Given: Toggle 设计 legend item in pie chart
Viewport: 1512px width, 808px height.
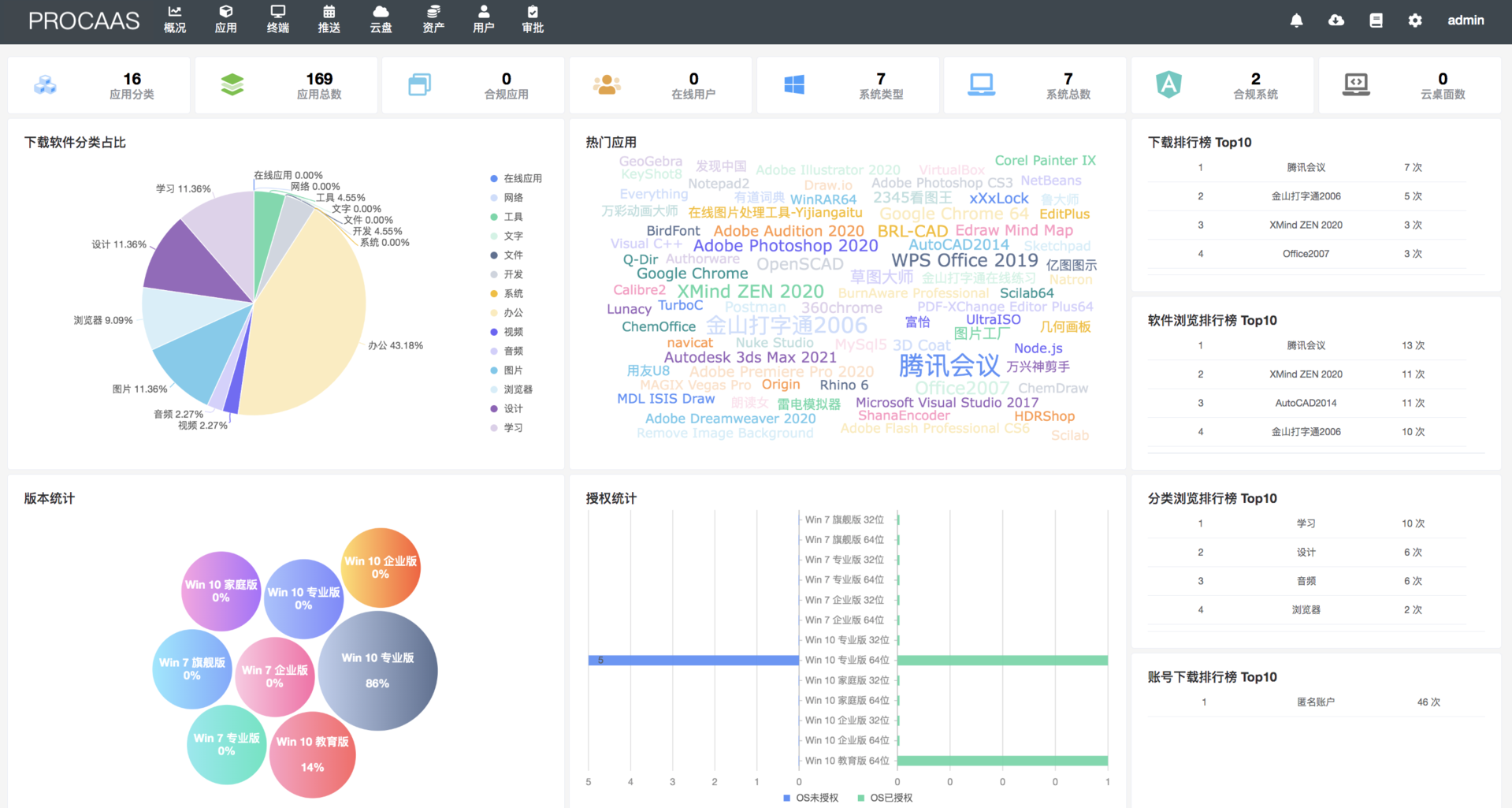Looking at the screenshot, I should pyautogui.click(x=507, y=408).
